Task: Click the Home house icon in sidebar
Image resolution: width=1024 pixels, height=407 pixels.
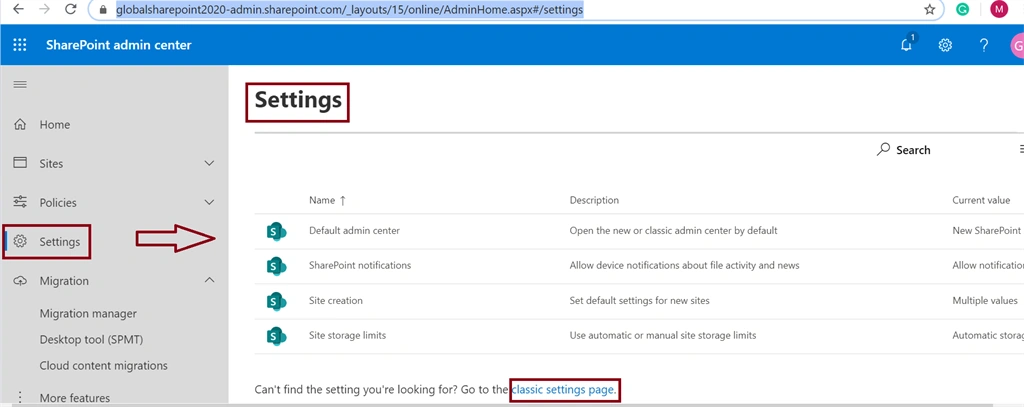Action: click(x=20, y=124)
